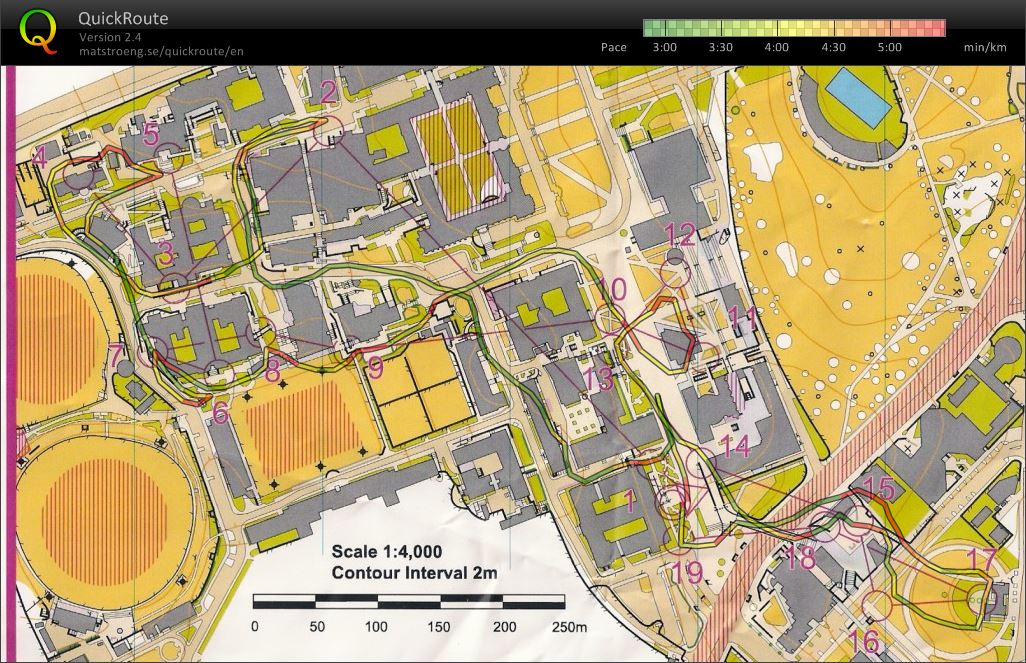Select the 5:00 pace label
The width and height of the screenshot is (1026, 663).
(x=889, y=47)
